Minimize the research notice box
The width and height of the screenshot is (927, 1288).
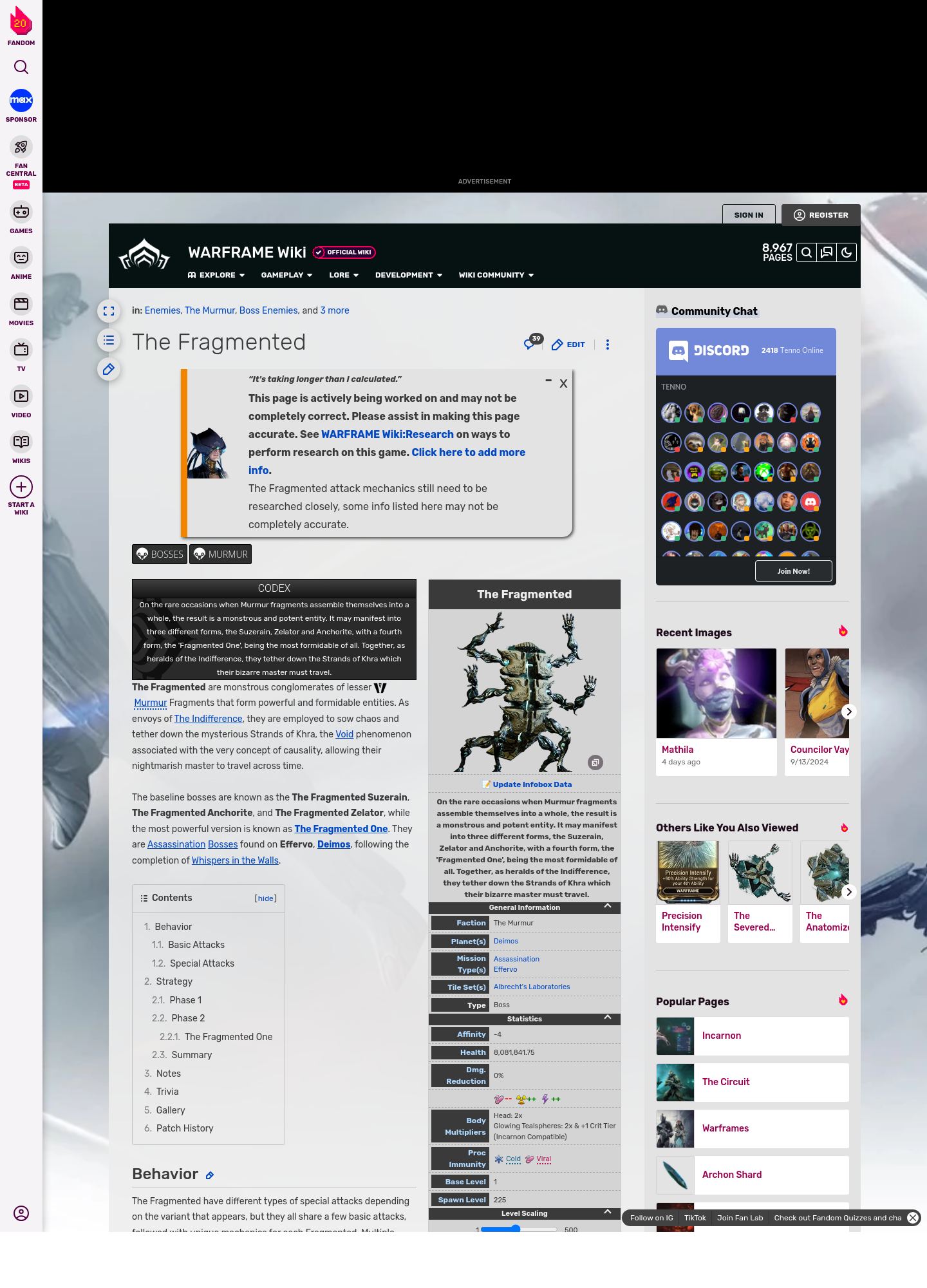coord(548,381)
